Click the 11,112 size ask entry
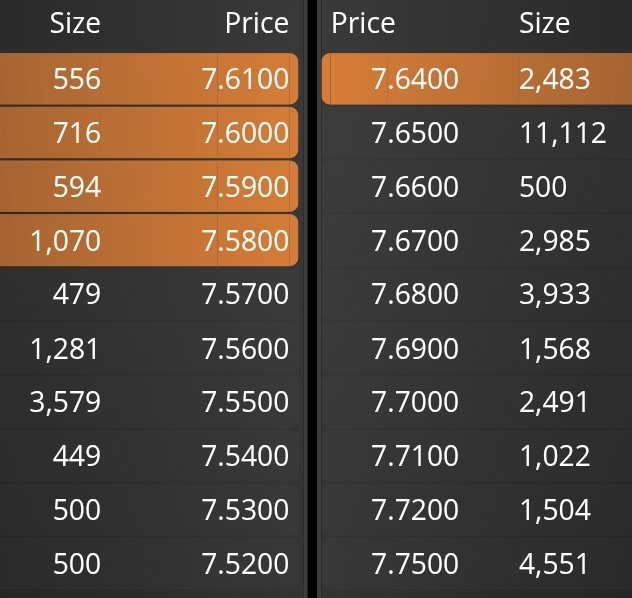Screen dimensions: 632x598 click(563, 133)
